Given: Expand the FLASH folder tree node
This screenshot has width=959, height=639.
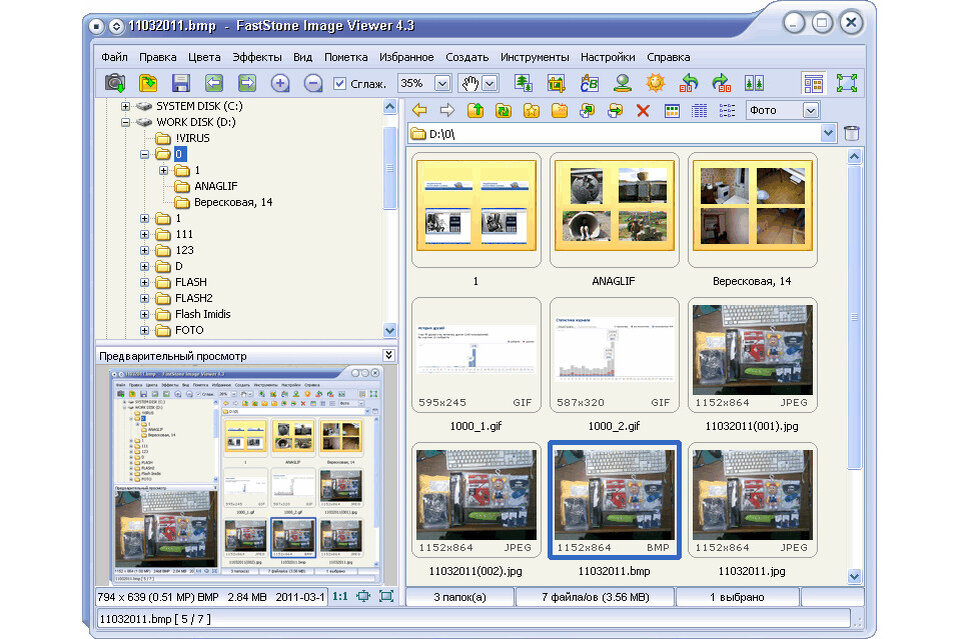Looking at the screenshot, I should [x=144, y=283].
